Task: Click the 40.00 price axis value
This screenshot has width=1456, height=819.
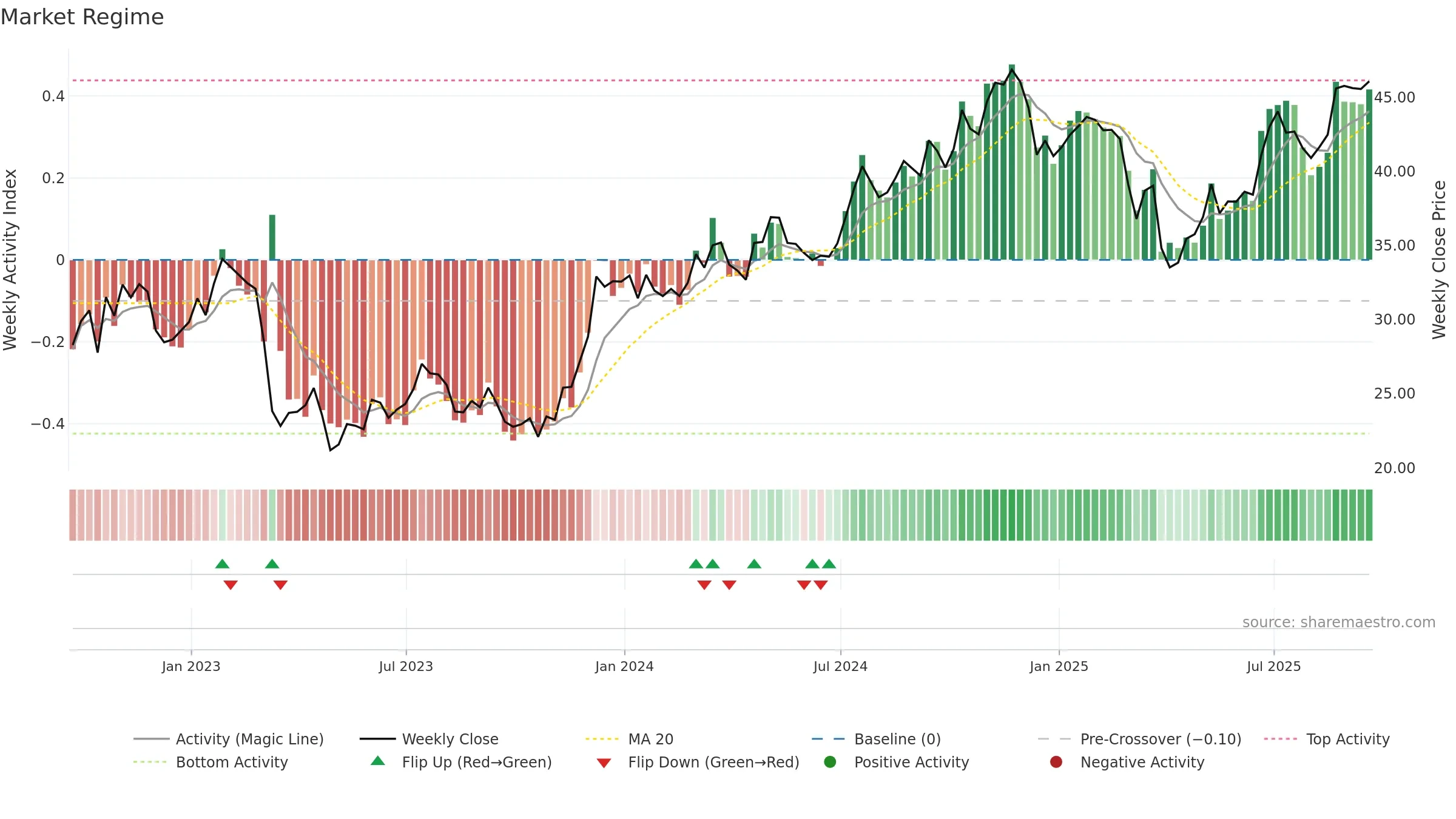Action: click(1394, 171)
